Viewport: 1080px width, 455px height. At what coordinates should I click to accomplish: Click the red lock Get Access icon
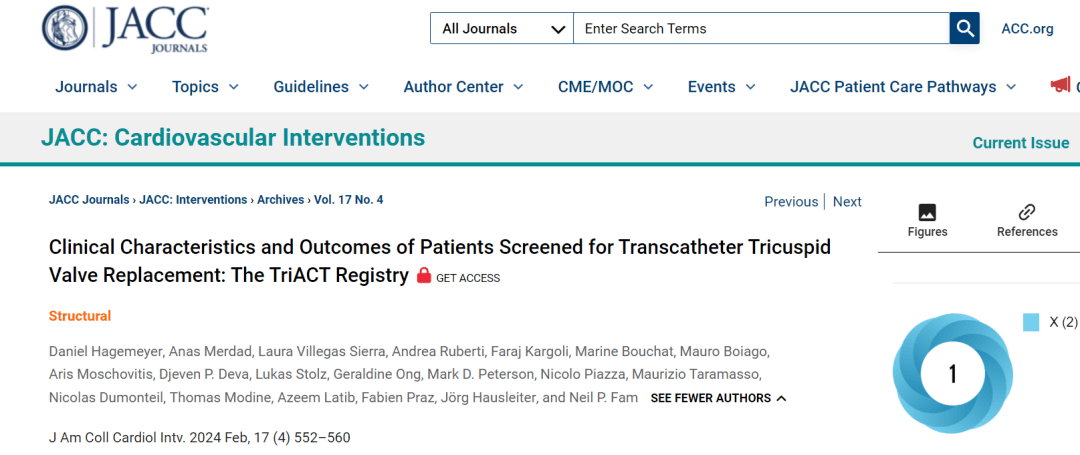click(424, 276)
